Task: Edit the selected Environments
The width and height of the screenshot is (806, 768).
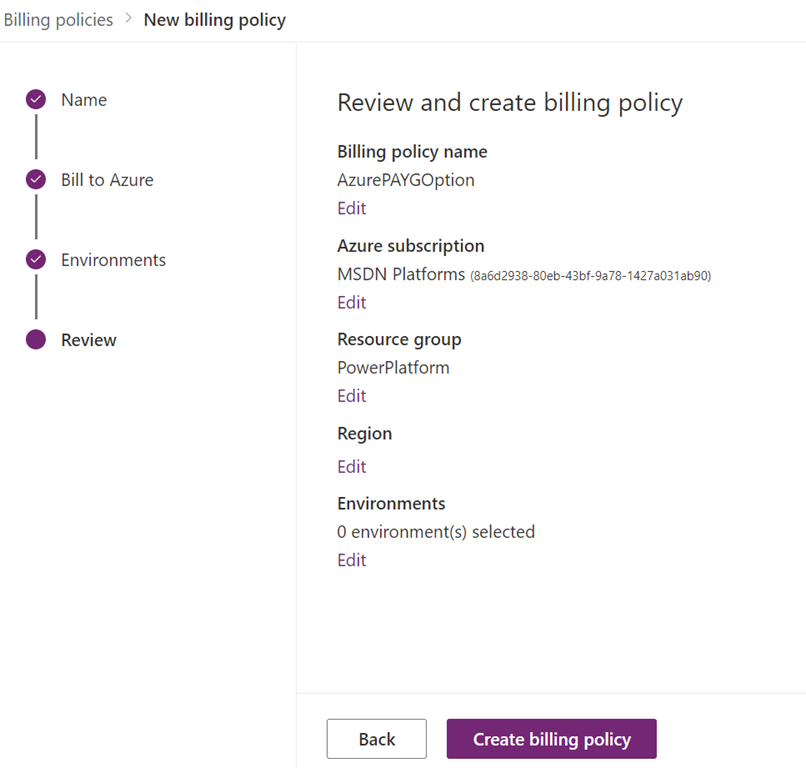Action: (x=352, y=560)
